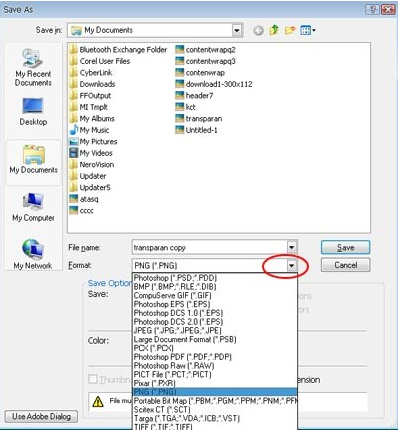Select the MI Tmplt folder

point(89,107)
